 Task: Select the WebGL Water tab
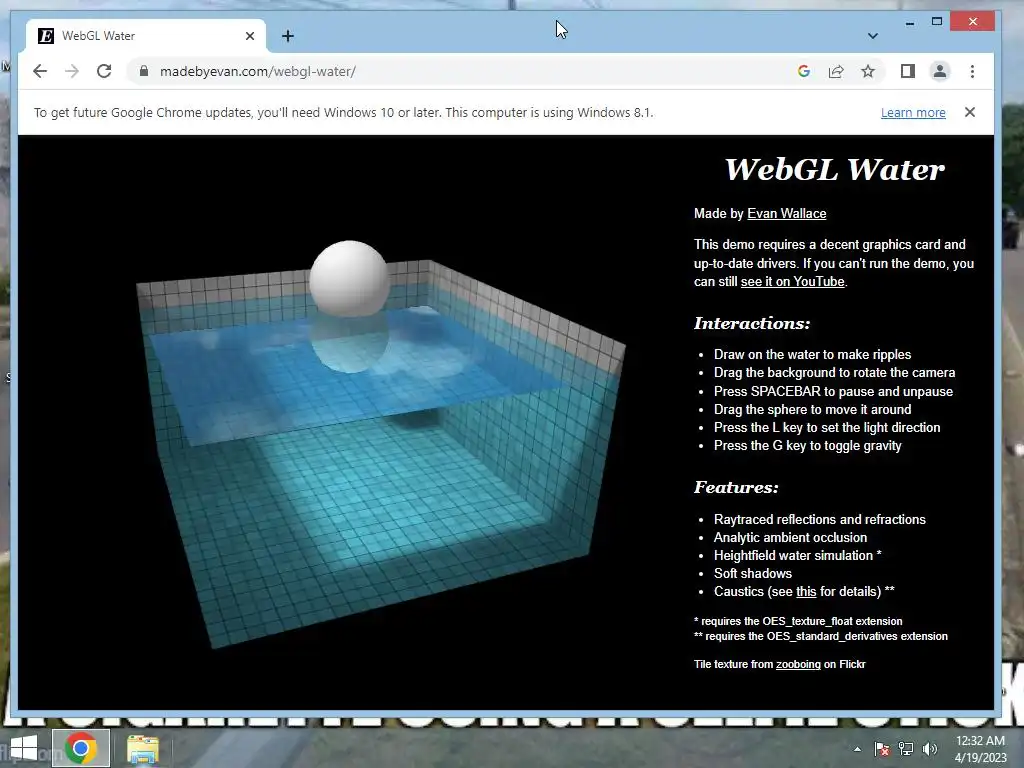click(145, 36)
